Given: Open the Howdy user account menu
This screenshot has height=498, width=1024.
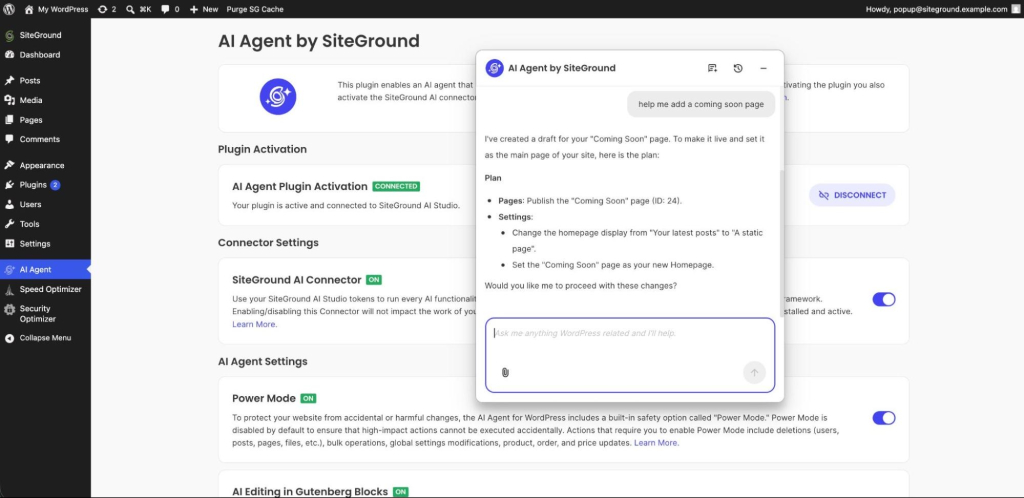Looking at the screenshot, I should (942, 9).
